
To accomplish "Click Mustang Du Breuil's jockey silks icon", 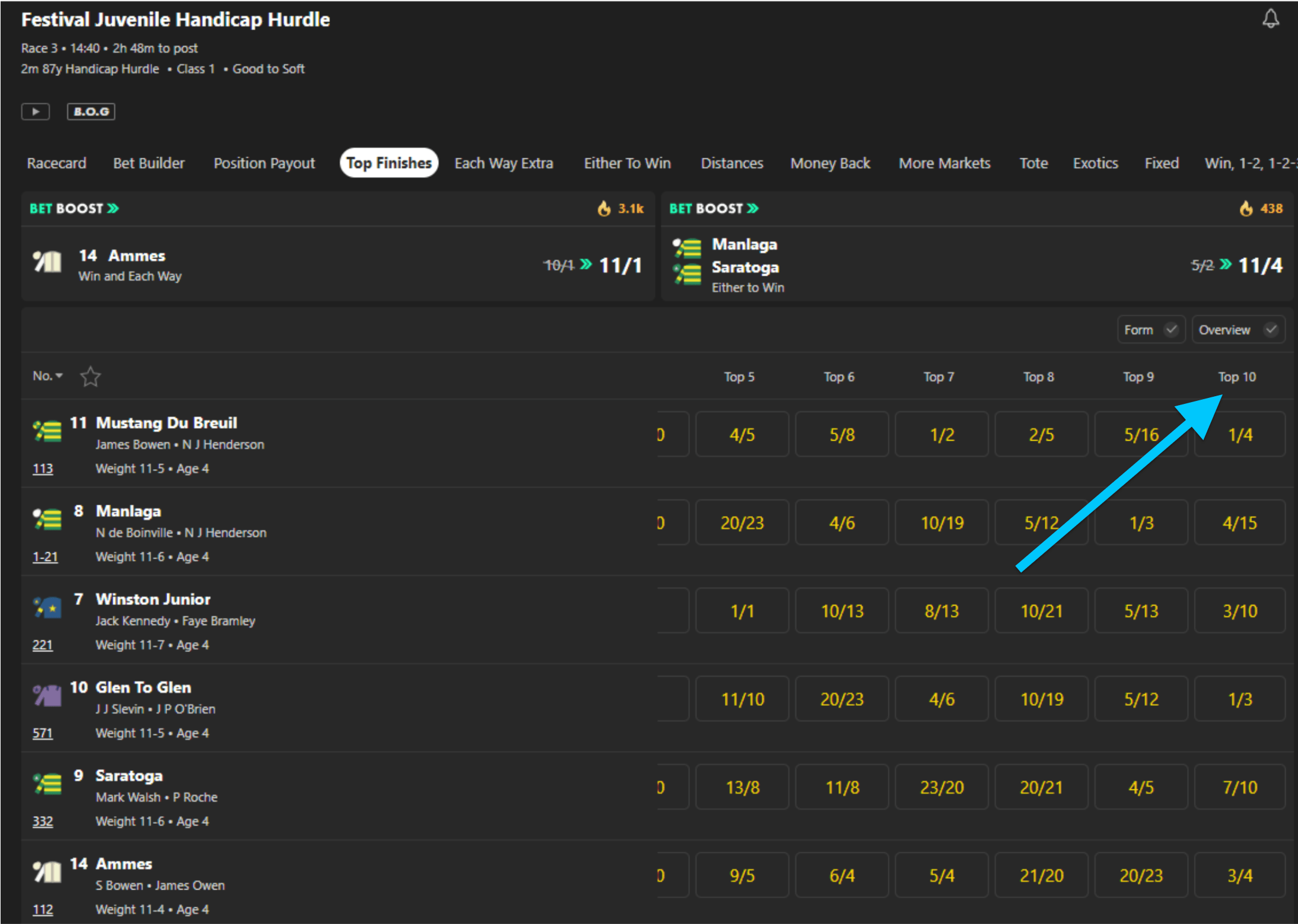I will pyautogui.click(x=47, y=431).
